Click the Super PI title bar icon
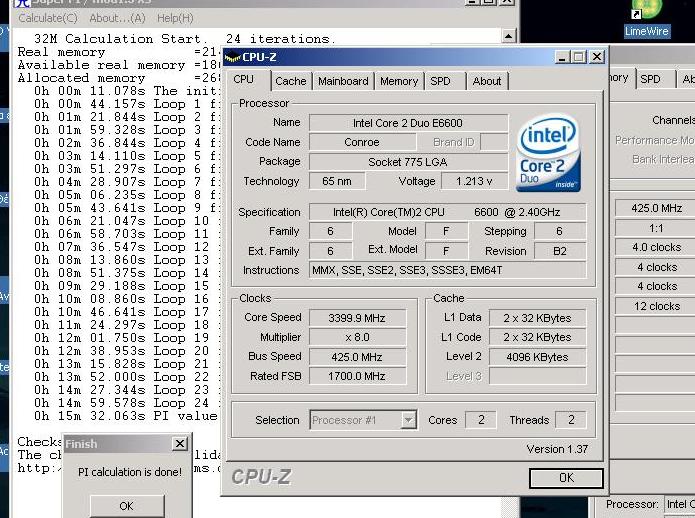 [21, 2]
